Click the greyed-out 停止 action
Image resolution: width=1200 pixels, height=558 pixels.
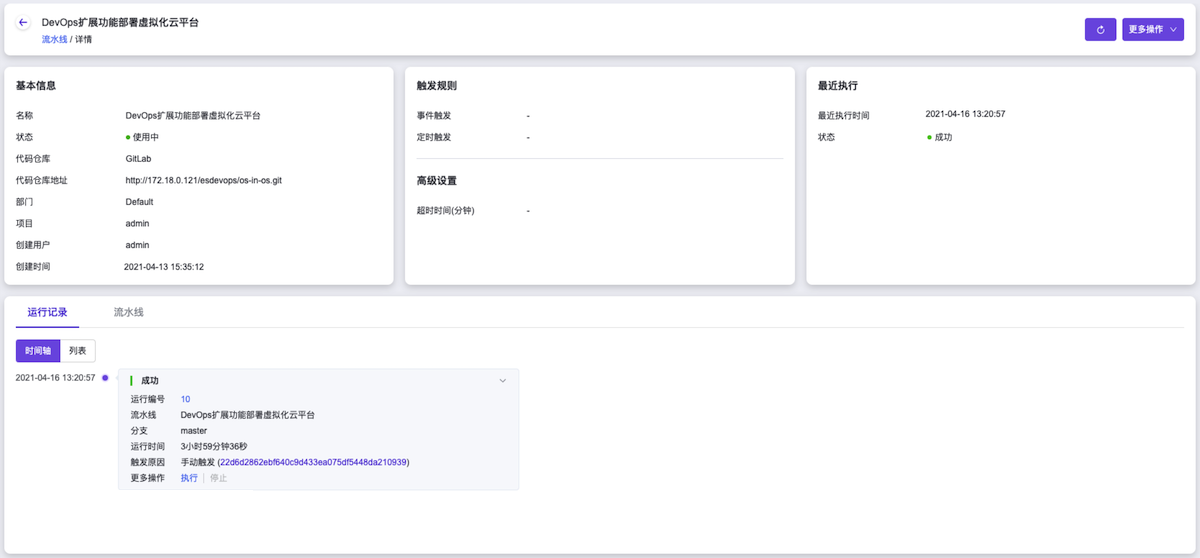(x=218, y=478)
